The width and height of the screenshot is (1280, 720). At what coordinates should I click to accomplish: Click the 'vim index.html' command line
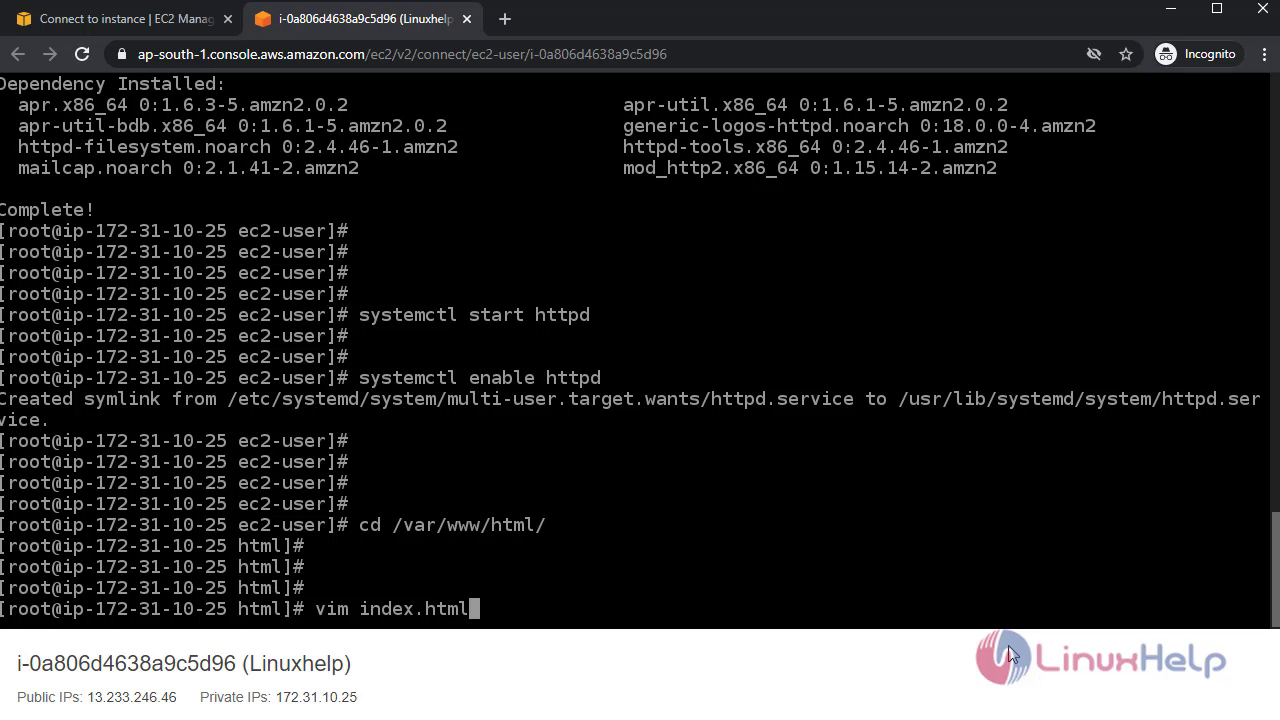tap(240, 608)
